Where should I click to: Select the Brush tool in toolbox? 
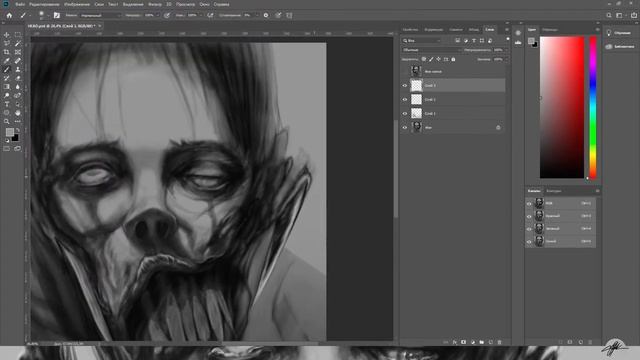click(7, 69)
